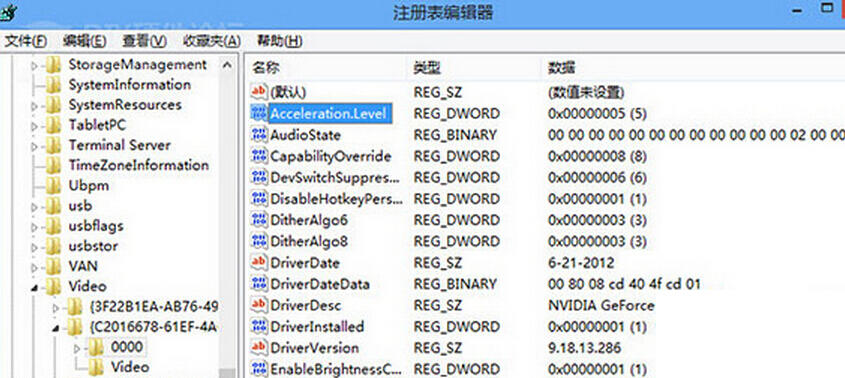The image size is (845, 378).
Task: Collapse the Video key
Action: pyautogui.click(x=35, y=288)
